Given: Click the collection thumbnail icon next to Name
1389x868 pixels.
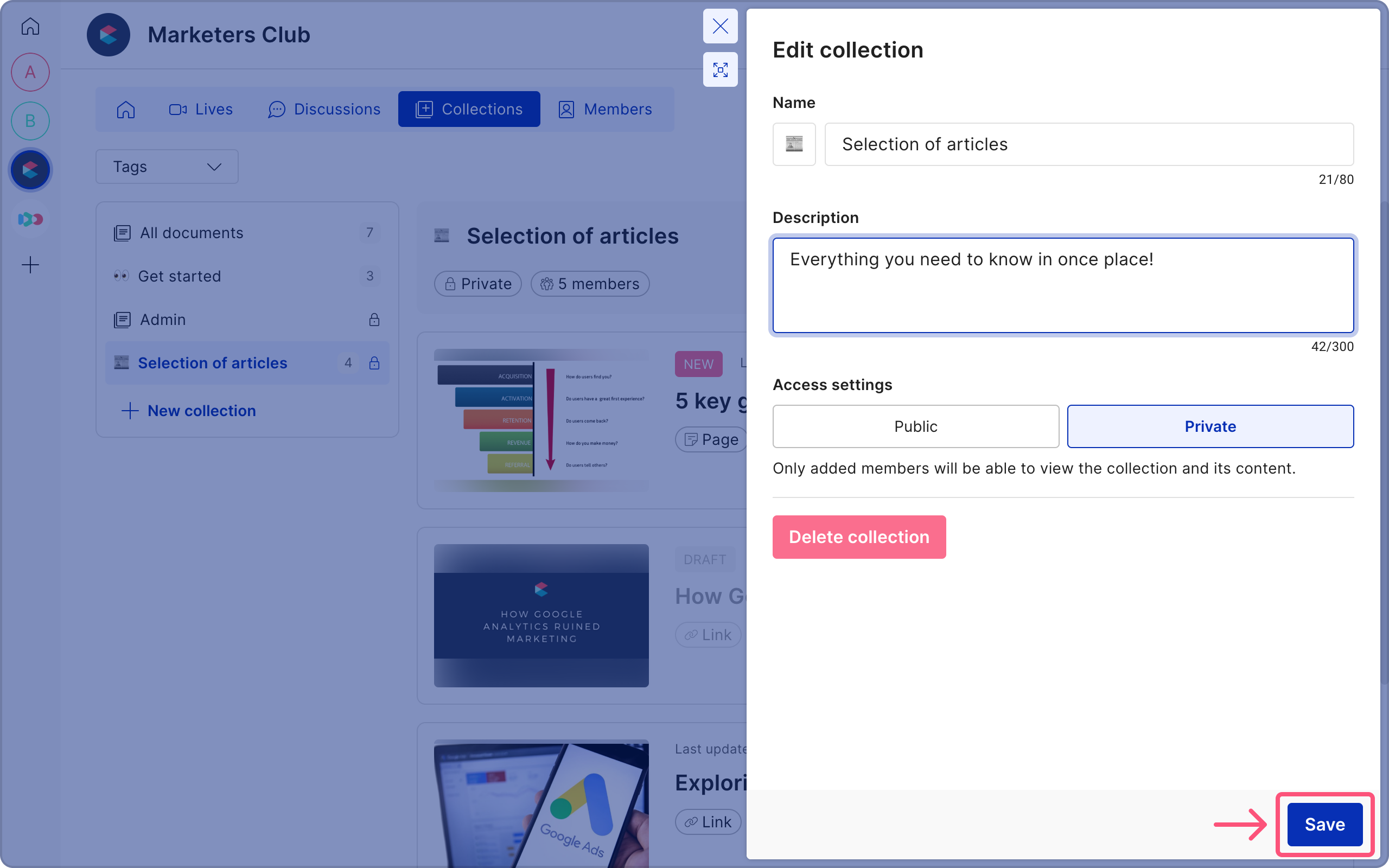Looking at the screenshot, I should coord(794,144).
